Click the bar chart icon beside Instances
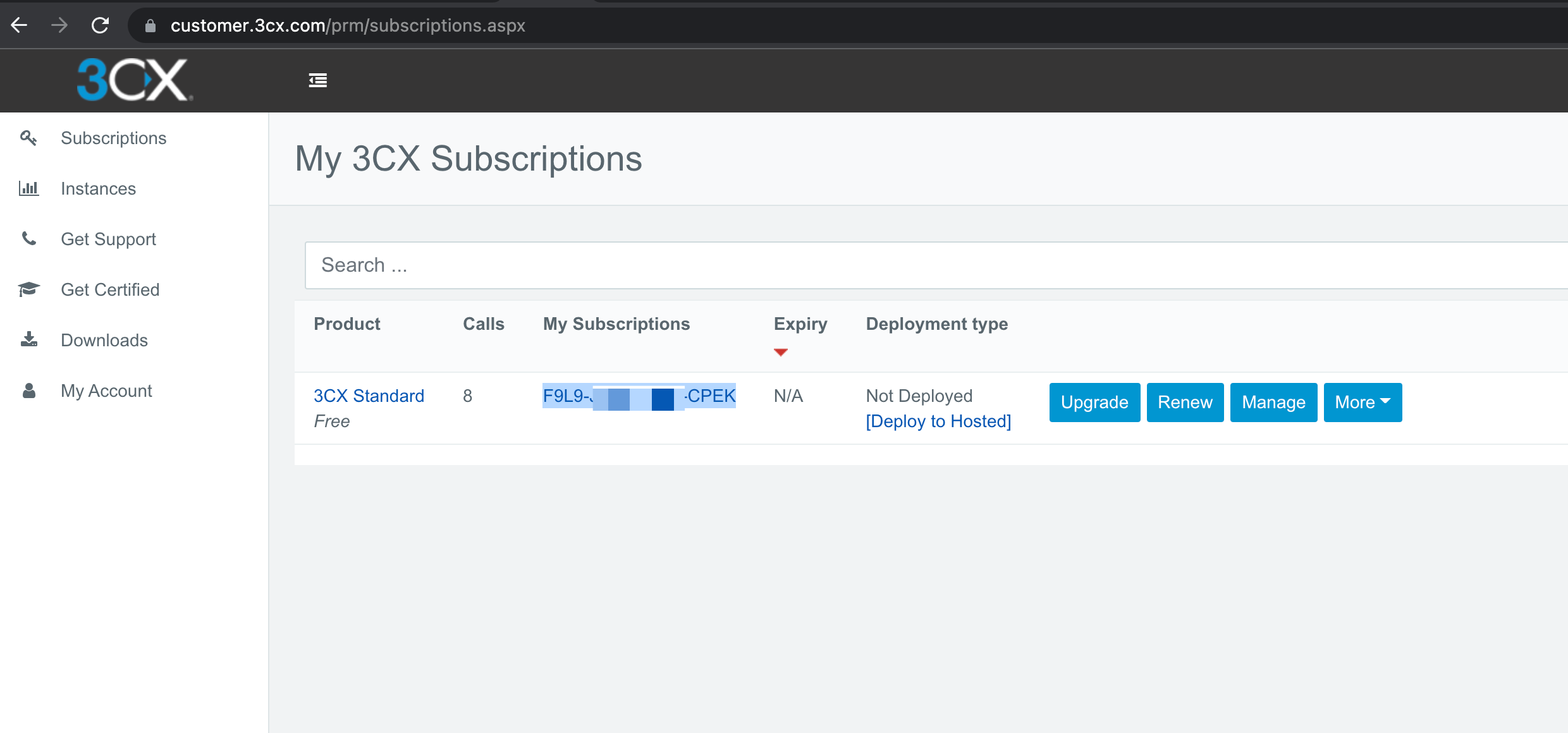Image resolution: width=1568 pixels, height=733 pixels. click(28, 188)
